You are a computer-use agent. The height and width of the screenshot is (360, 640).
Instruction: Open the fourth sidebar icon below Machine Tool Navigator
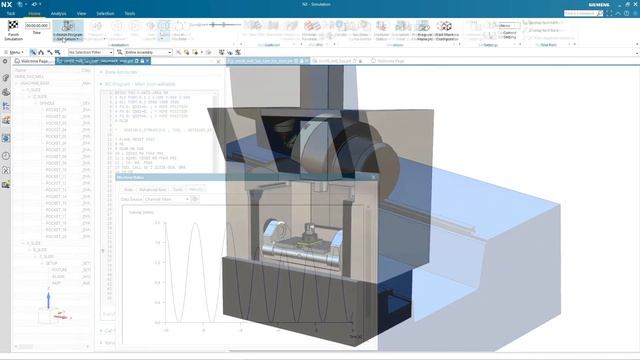click(x=6, y=120)
